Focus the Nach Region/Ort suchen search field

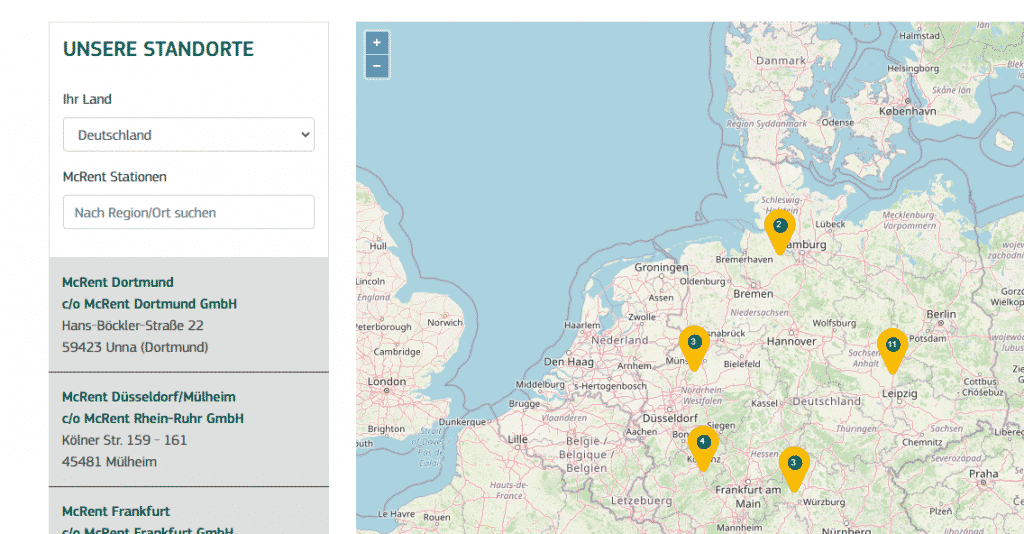pyautogui.click(x=189, y=212)
